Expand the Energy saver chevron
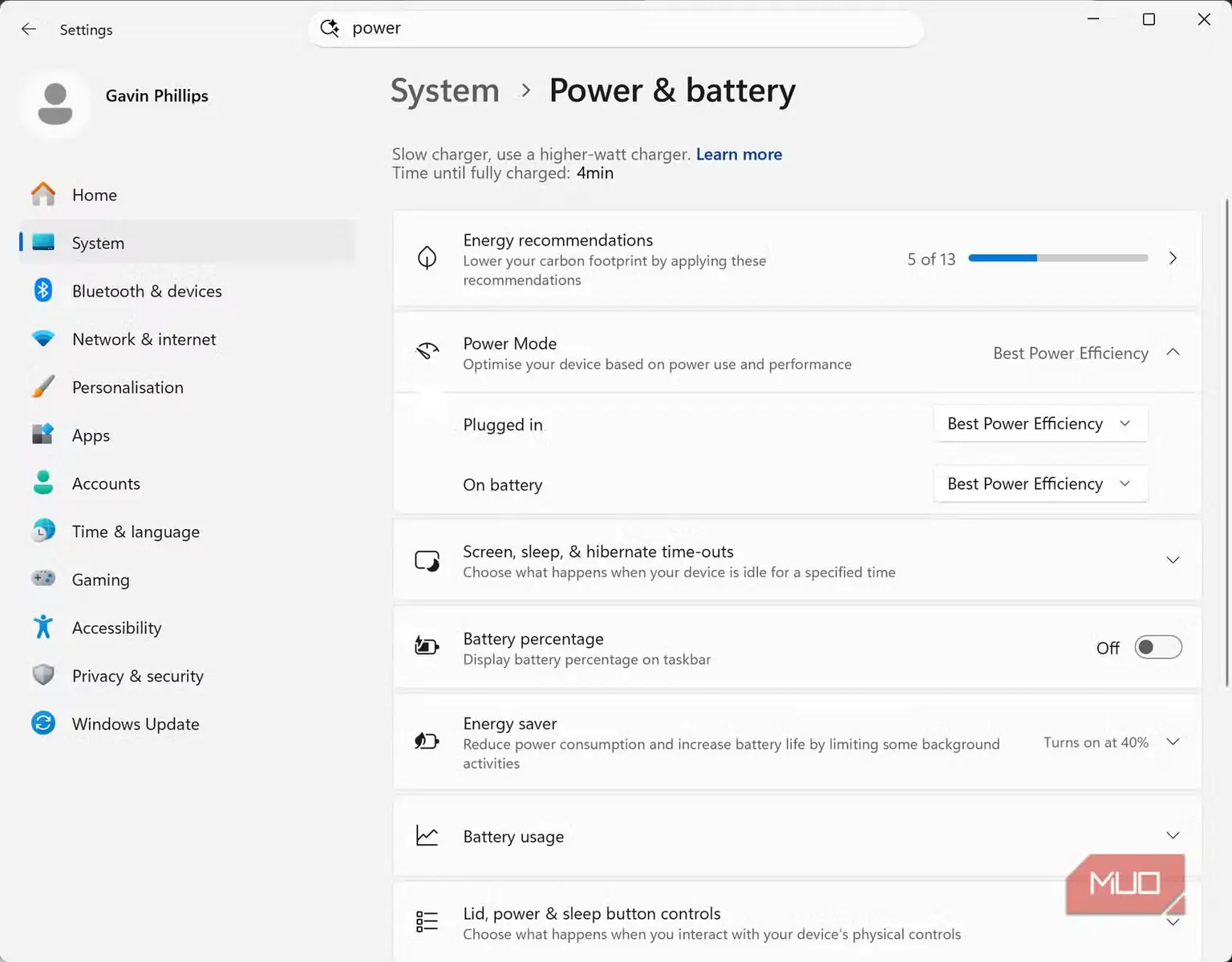This screenshot has width=1232, height=962. tap(1173, 742)
